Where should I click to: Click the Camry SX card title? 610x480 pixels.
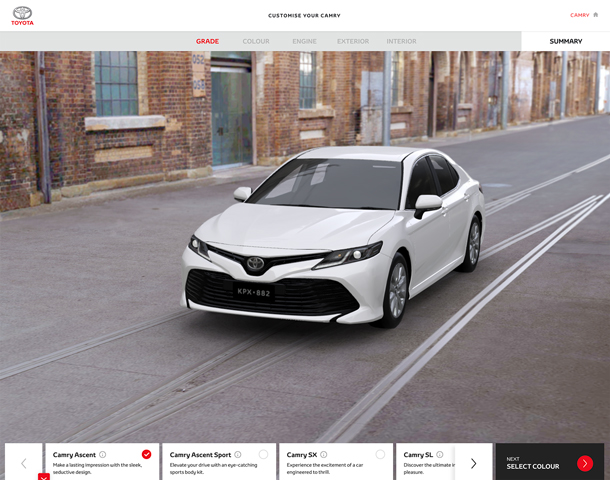click(x=302, y=455)
